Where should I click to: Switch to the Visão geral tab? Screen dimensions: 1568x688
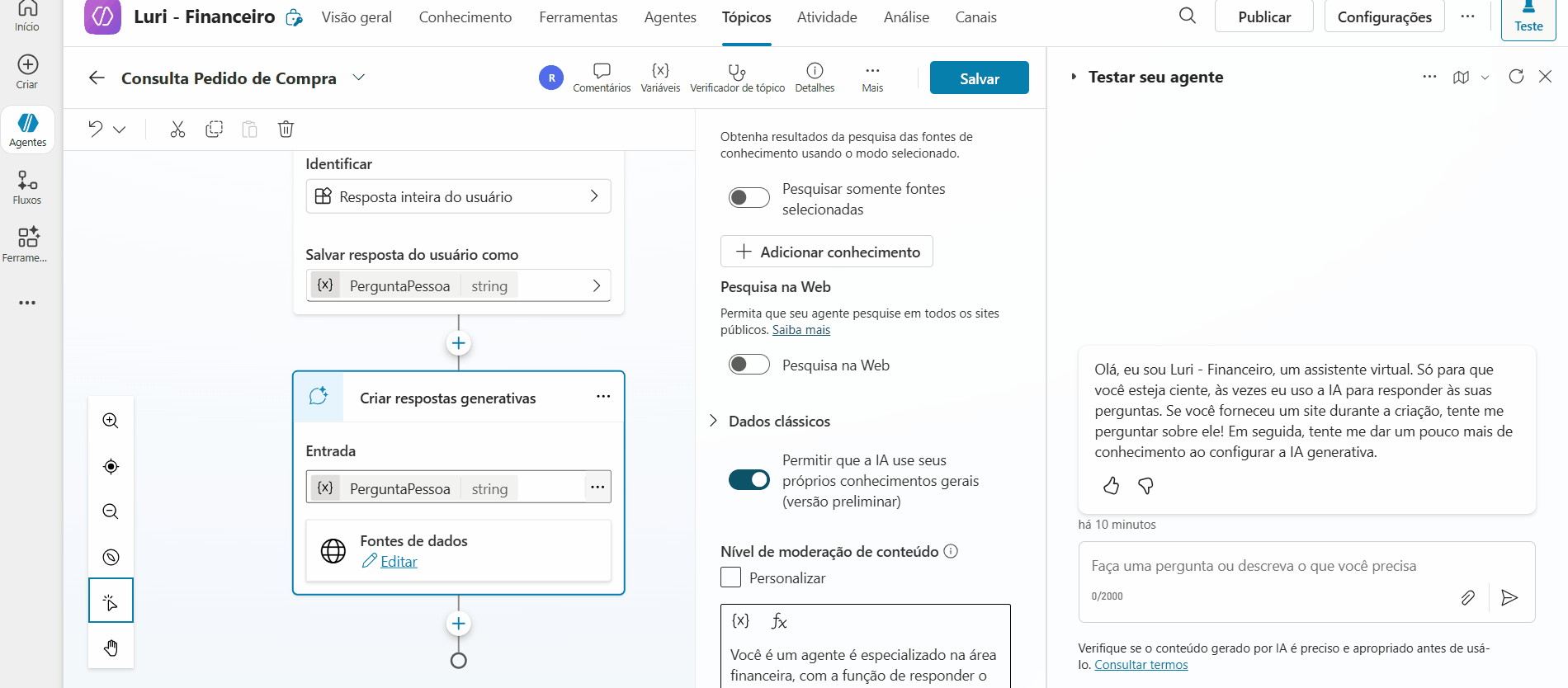pyautogui.click(x=357, y=17)
